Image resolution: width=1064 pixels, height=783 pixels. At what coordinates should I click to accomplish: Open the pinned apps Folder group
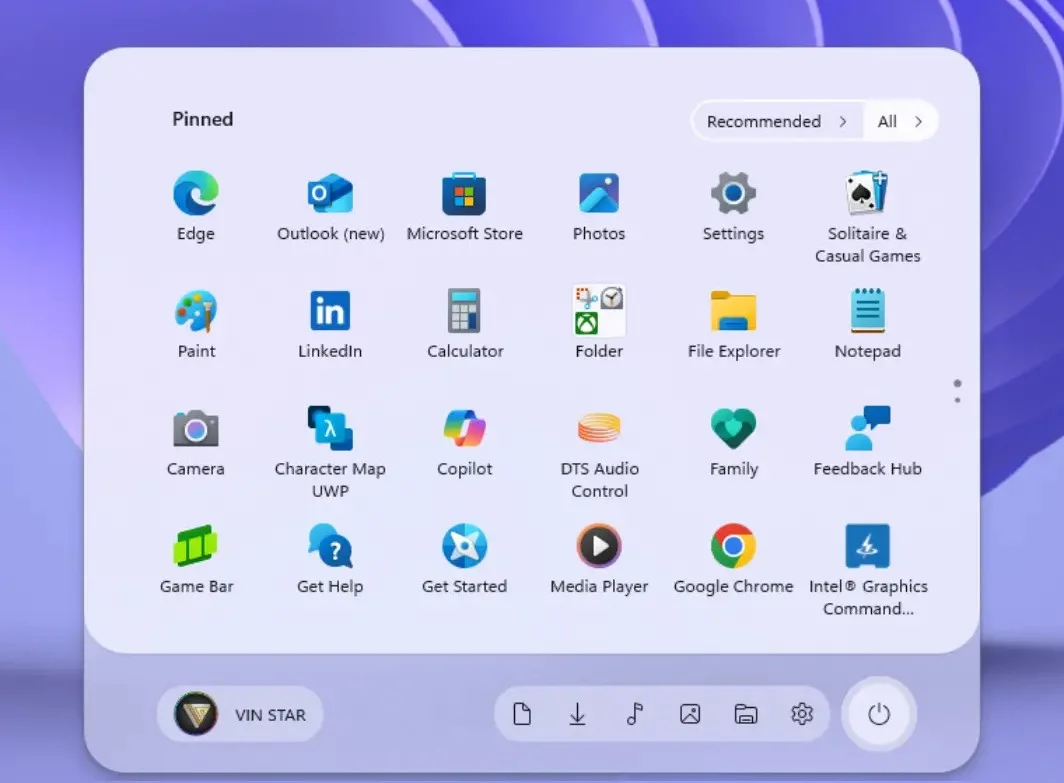(599, 312)
